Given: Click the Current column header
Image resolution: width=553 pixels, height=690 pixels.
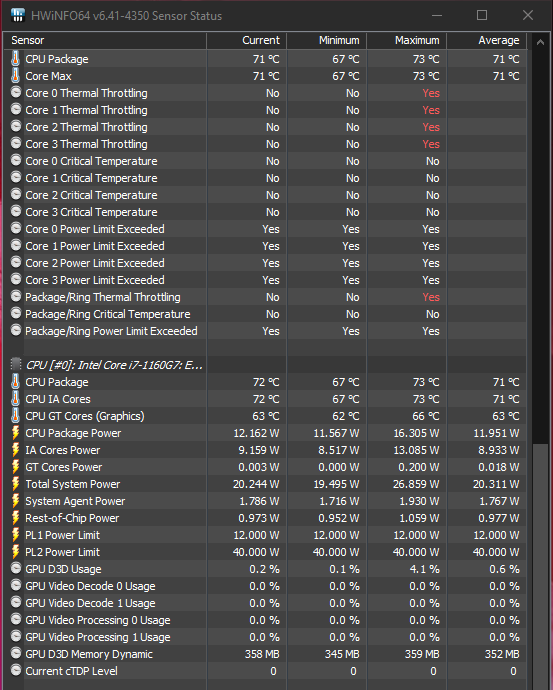Looking at the screenshot, I should click(246, 40).
